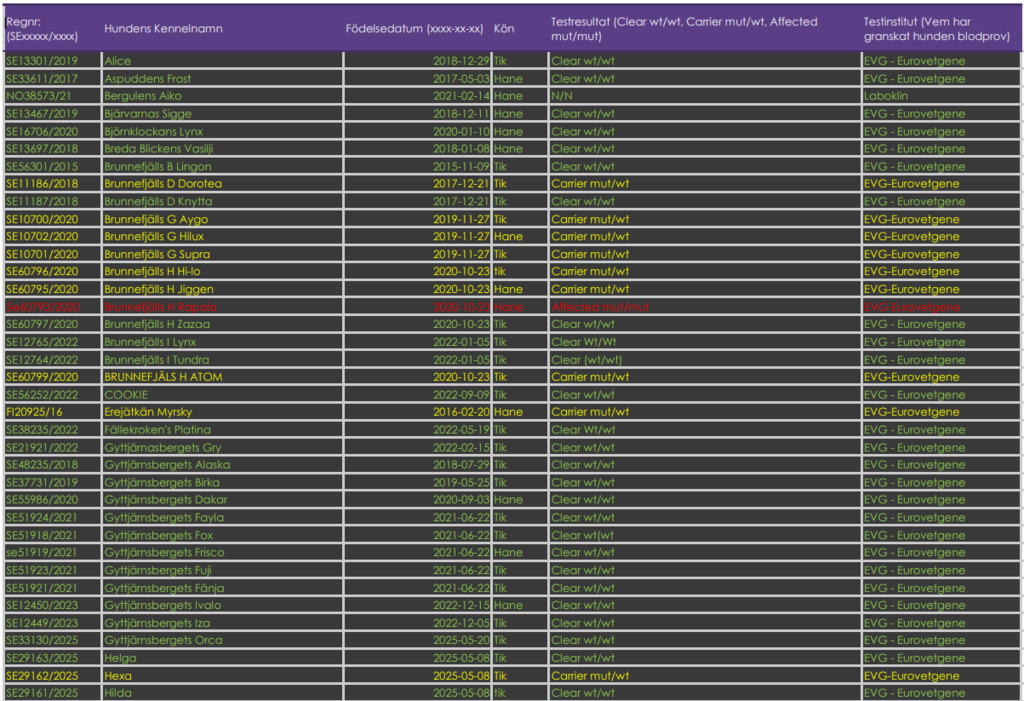The height and width of the screenshot is (701, 1024).
Task: Click birth date 2022-09-09
Action: [417, 395]
